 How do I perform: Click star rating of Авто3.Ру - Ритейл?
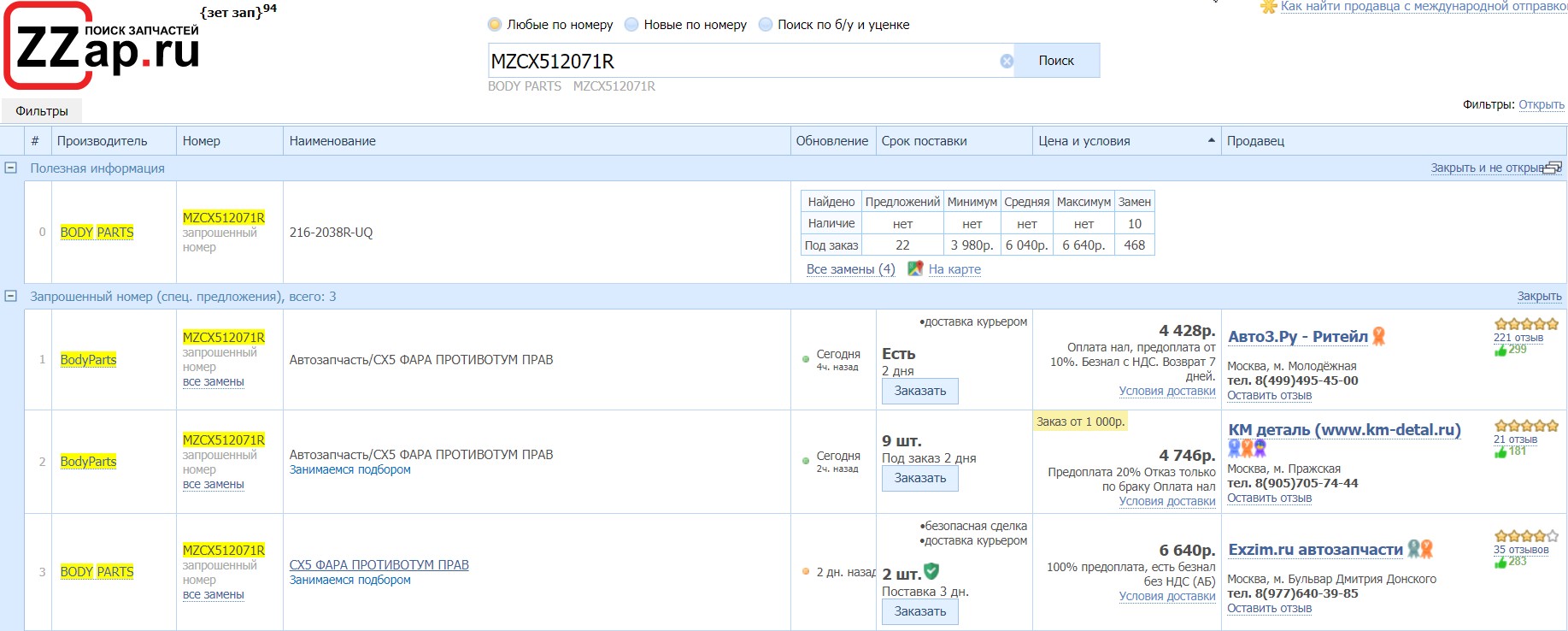[1526, 324]
